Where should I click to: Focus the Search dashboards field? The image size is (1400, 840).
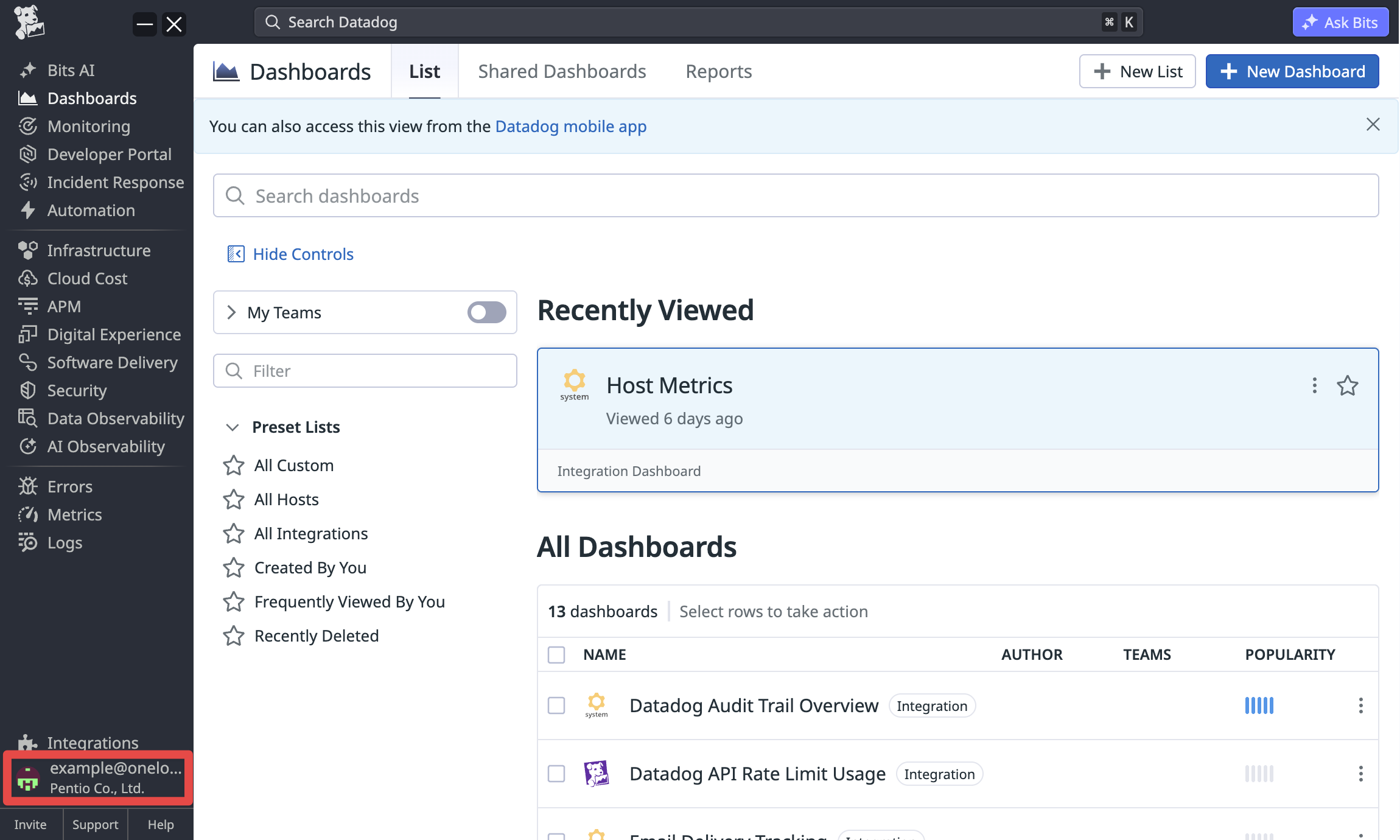796,196
